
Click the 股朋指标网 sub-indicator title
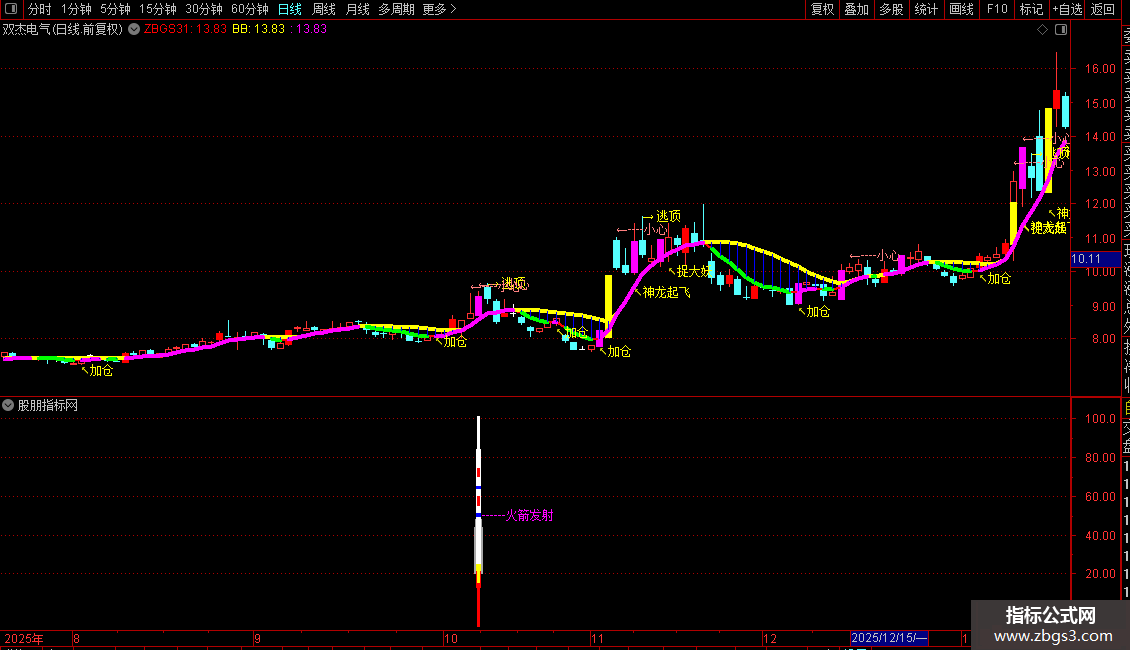coord(48,405)
